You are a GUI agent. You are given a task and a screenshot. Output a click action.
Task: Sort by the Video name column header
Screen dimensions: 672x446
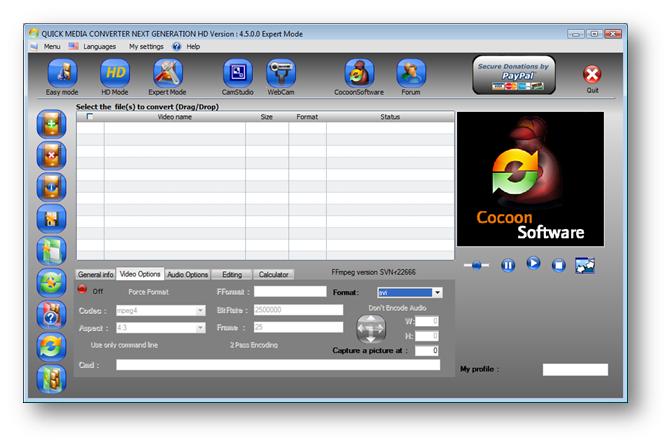175,117
